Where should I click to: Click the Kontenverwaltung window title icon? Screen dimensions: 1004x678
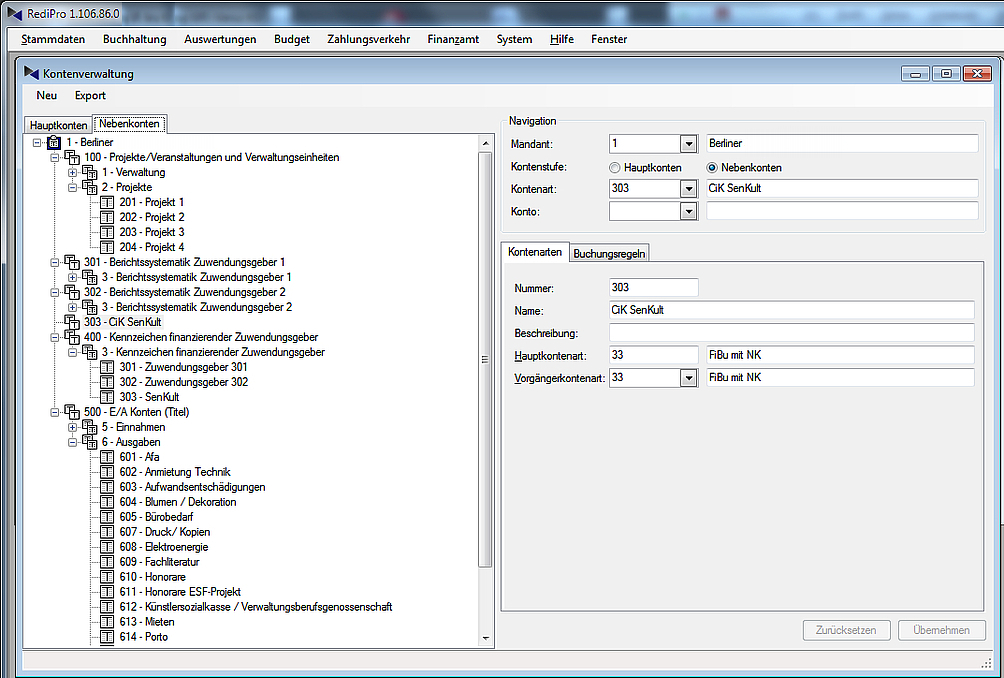click(31, 73)
